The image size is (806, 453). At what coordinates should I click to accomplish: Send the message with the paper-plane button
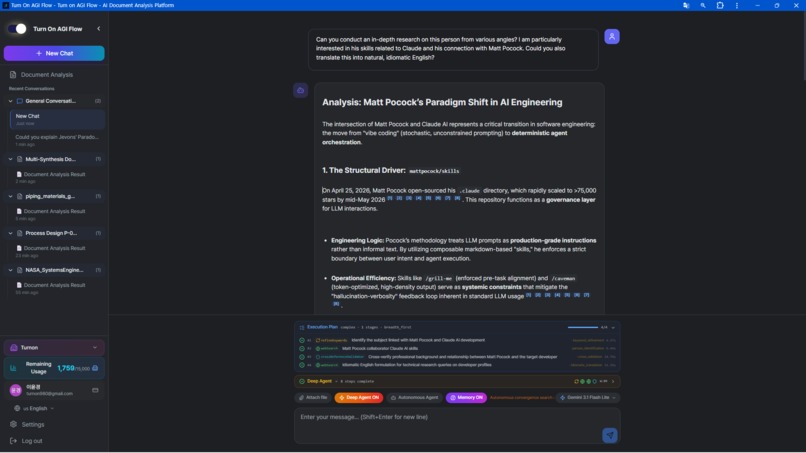point(610,436)
